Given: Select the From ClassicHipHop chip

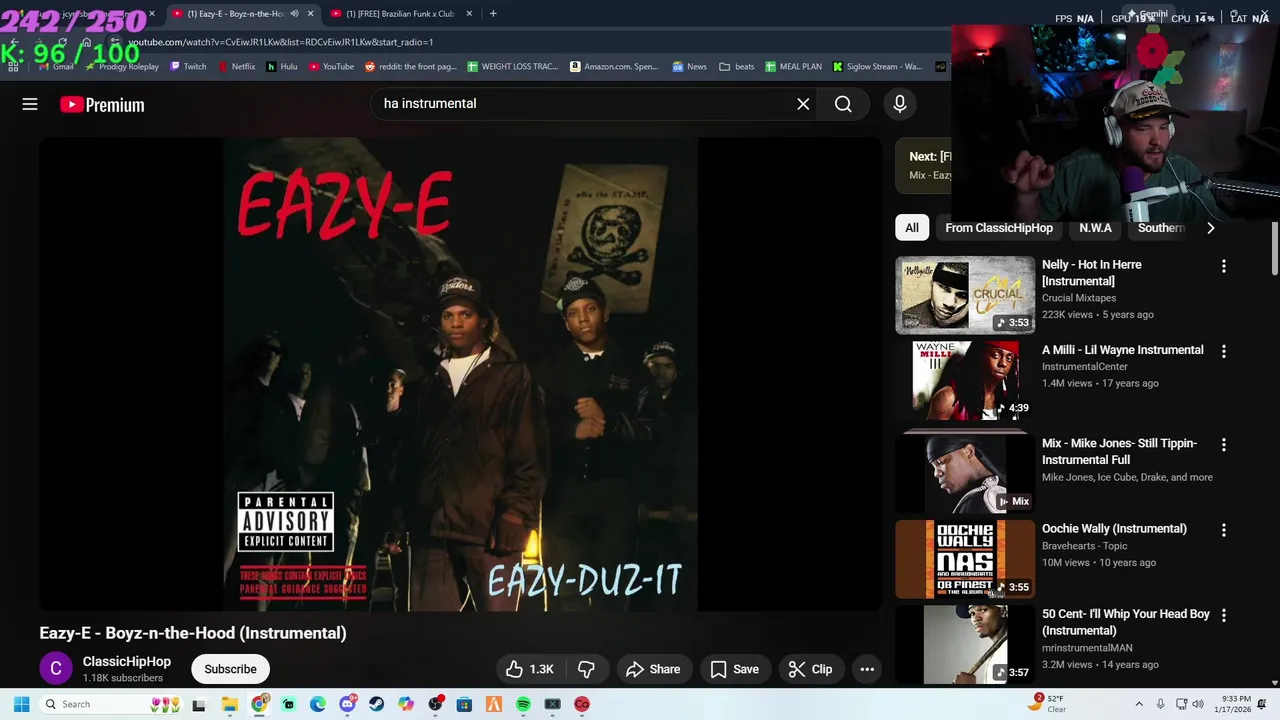Looking at the screenshot, I should click(999, 228).
